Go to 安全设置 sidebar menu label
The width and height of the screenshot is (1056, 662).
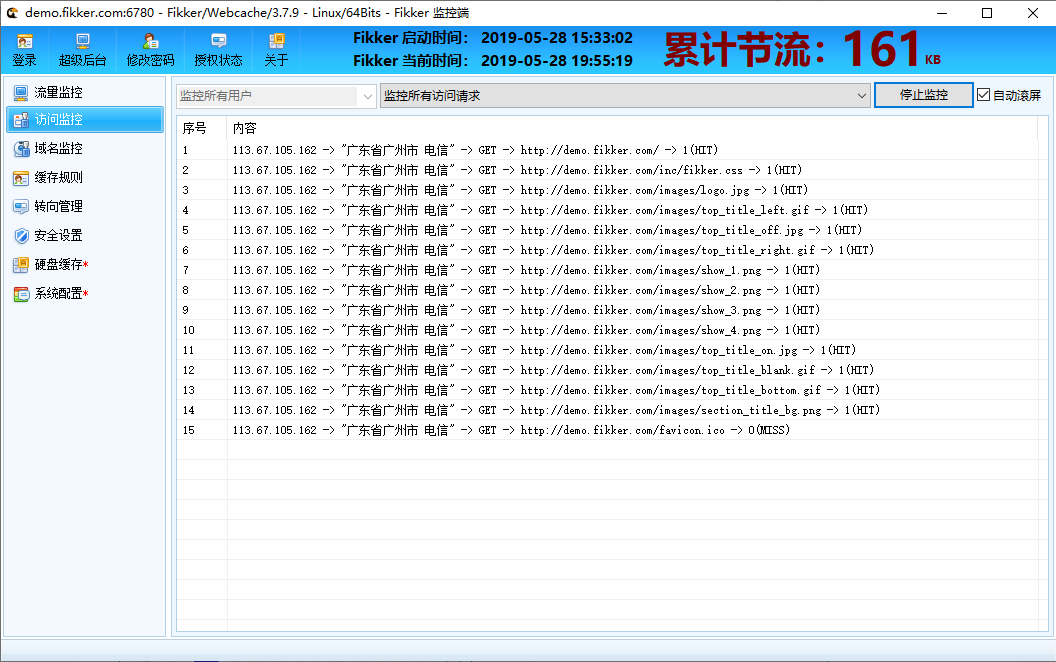59,235
